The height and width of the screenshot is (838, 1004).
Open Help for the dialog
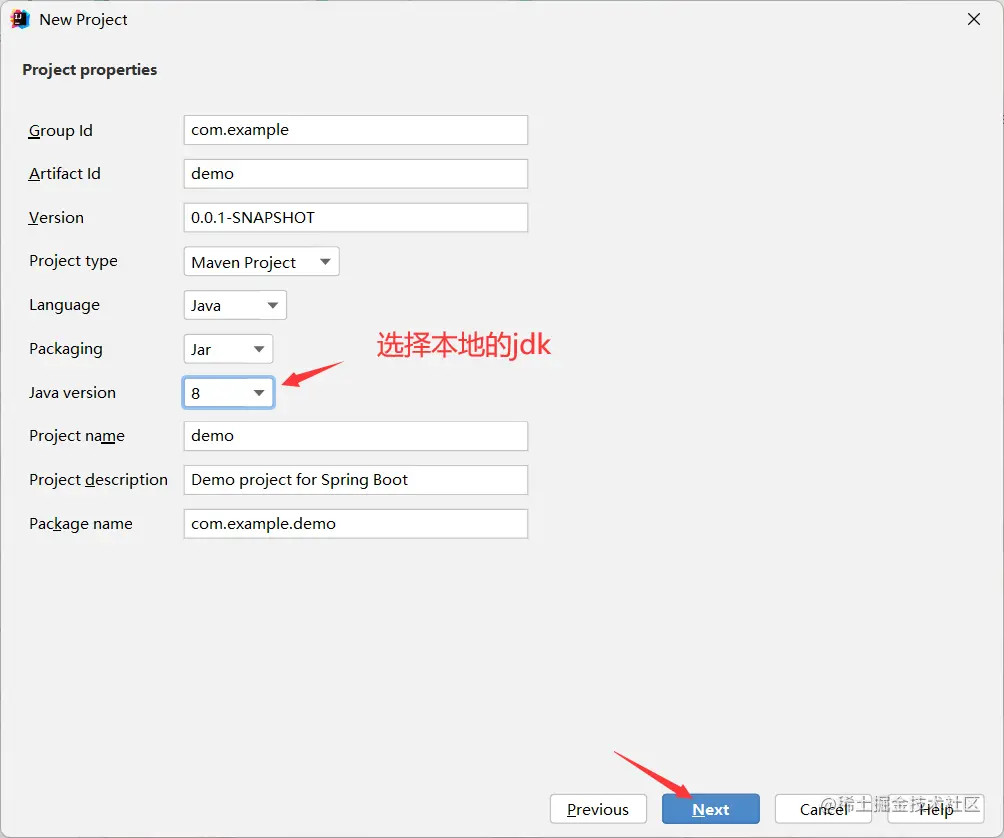click(935, 809)
